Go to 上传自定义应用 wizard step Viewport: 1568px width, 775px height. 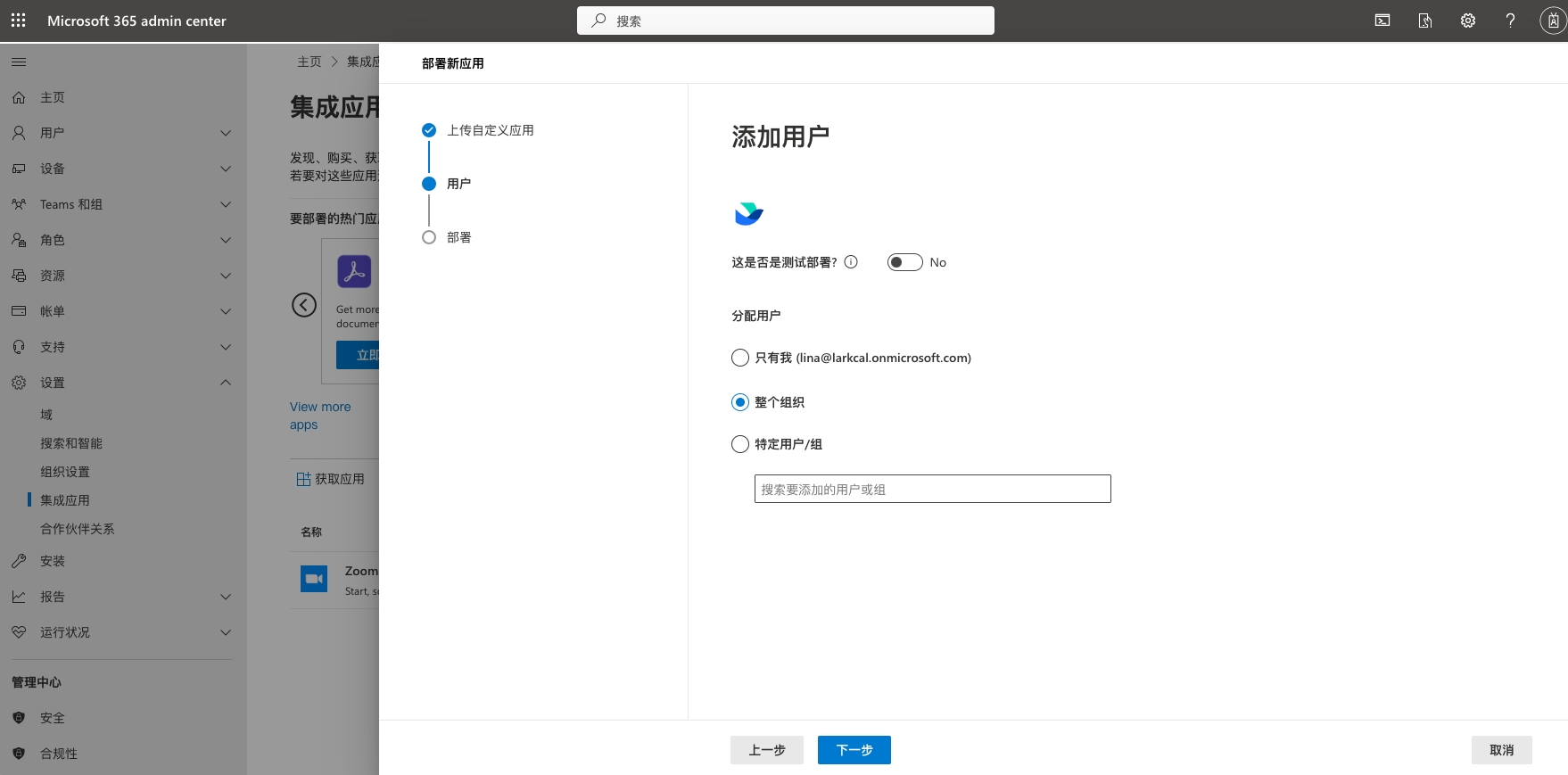(490, 130)
